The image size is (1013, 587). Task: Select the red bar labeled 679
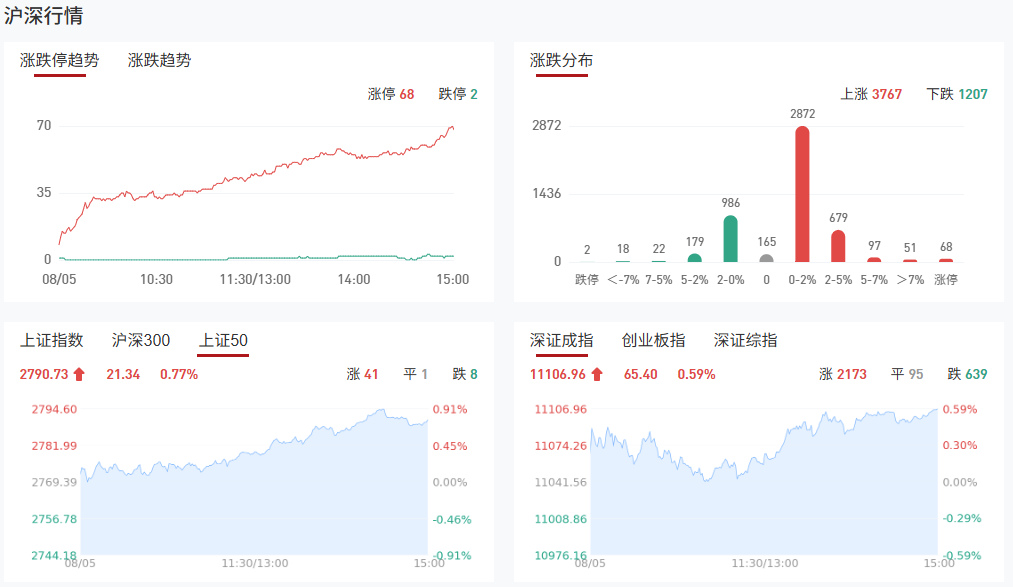tap(838, 247)
